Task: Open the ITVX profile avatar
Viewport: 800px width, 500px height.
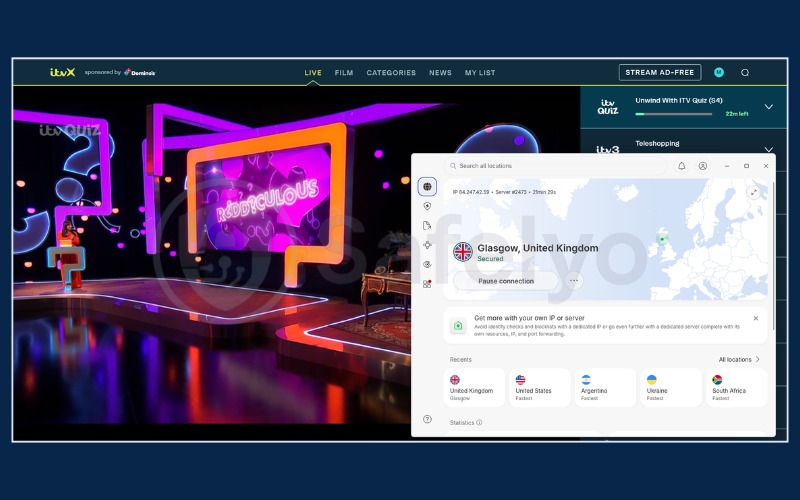Action: click(719, 72)
